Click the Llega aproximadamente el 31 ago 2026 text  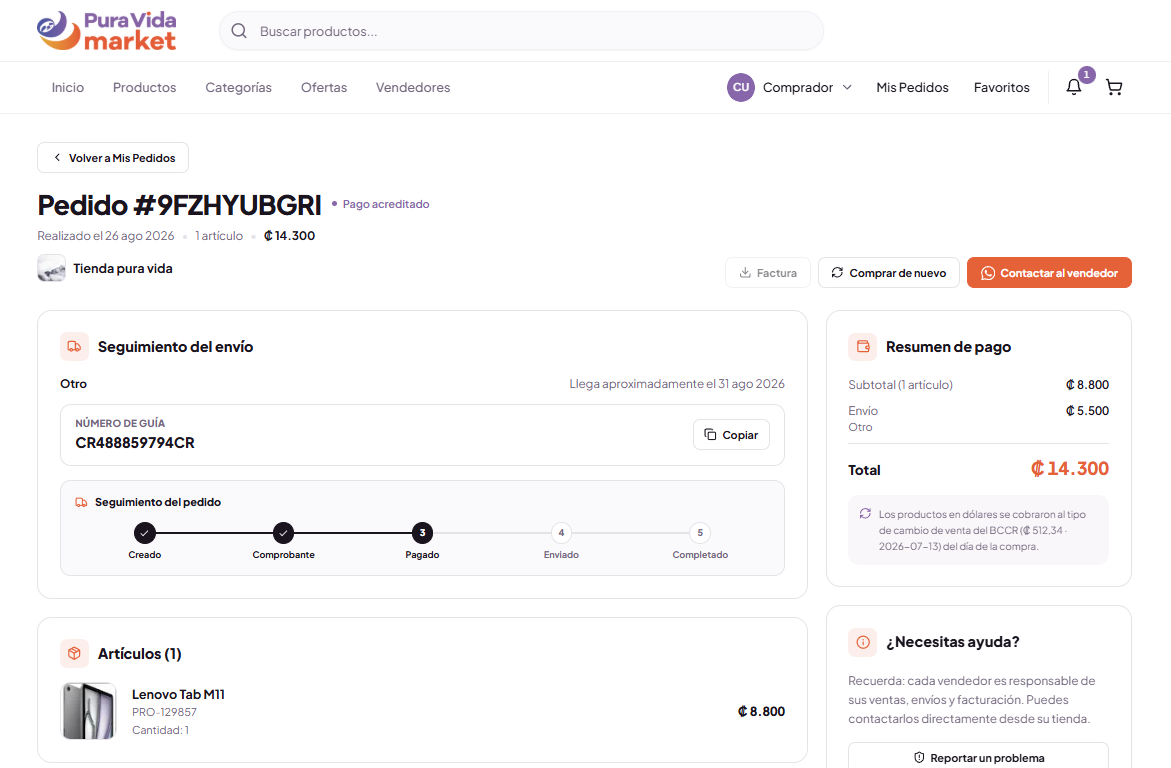pyautogui.click(x=677, y=384)
